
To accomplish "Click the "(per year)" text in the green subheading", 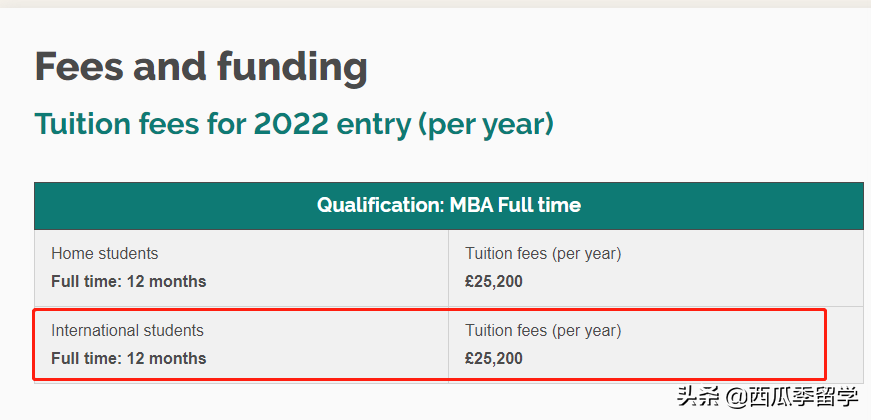I will [486, 124].
